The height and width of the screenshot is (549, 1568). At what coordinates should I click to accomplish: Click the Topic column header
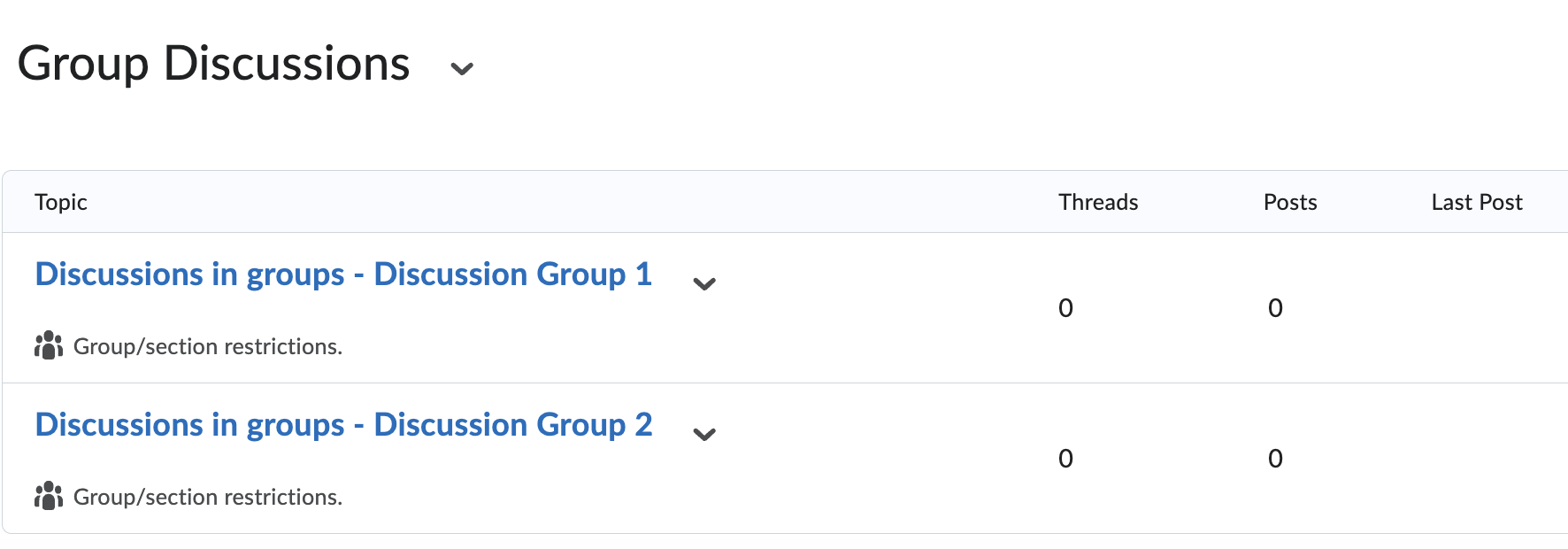(x=60, y=202)
